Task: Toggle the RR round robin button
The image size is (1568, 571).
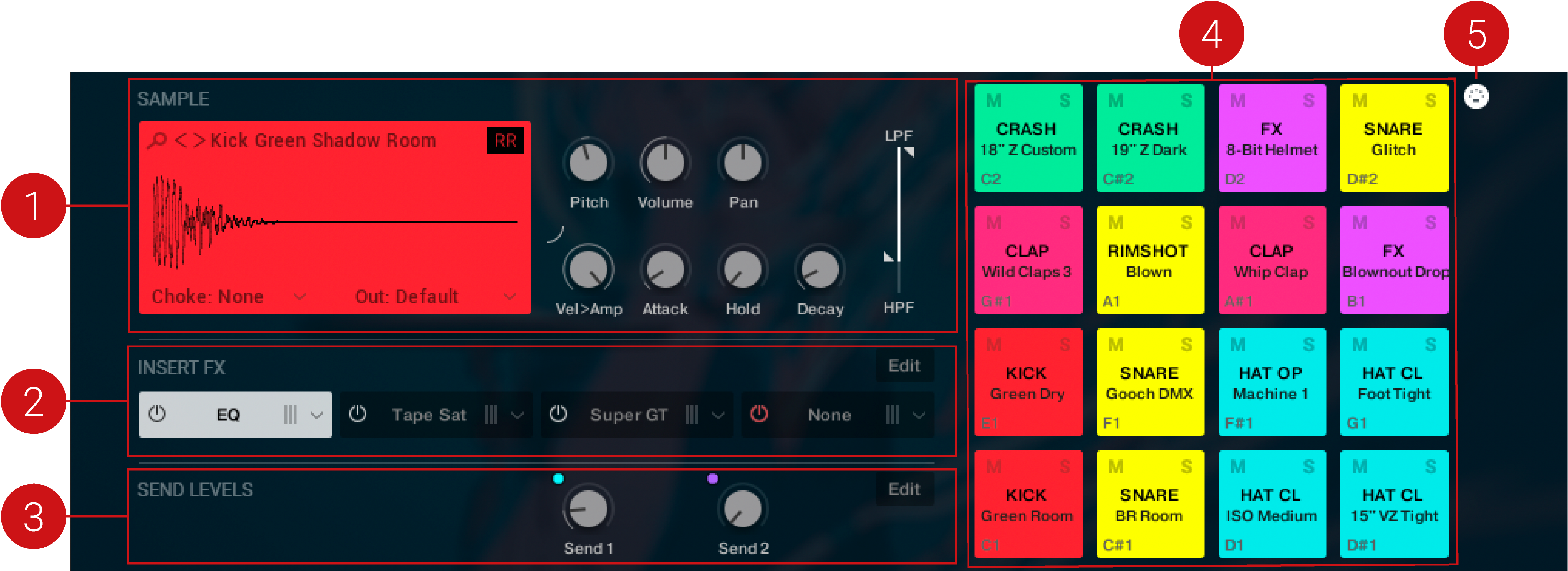Action: 505,141
